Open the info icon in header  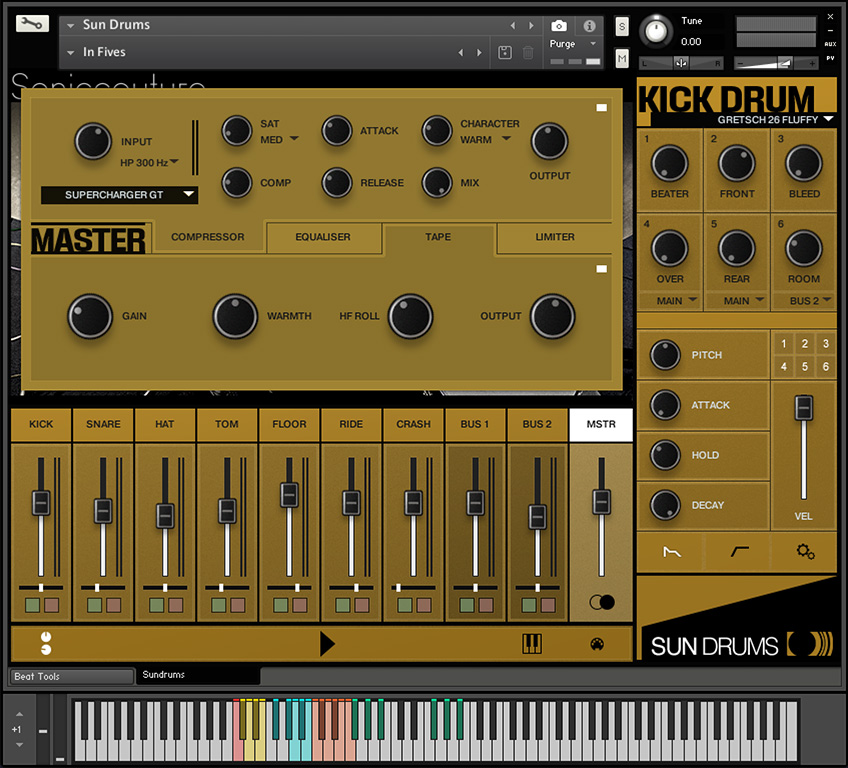(x=589, y=25)
